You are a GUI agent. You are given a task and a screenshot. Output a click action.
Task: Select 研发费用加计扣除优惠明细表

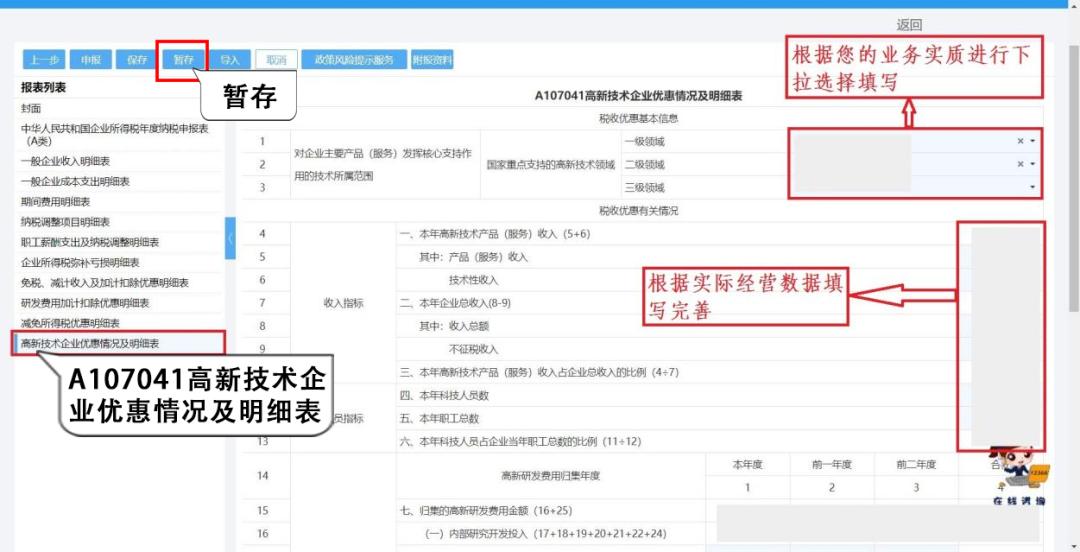pos(85,303)
